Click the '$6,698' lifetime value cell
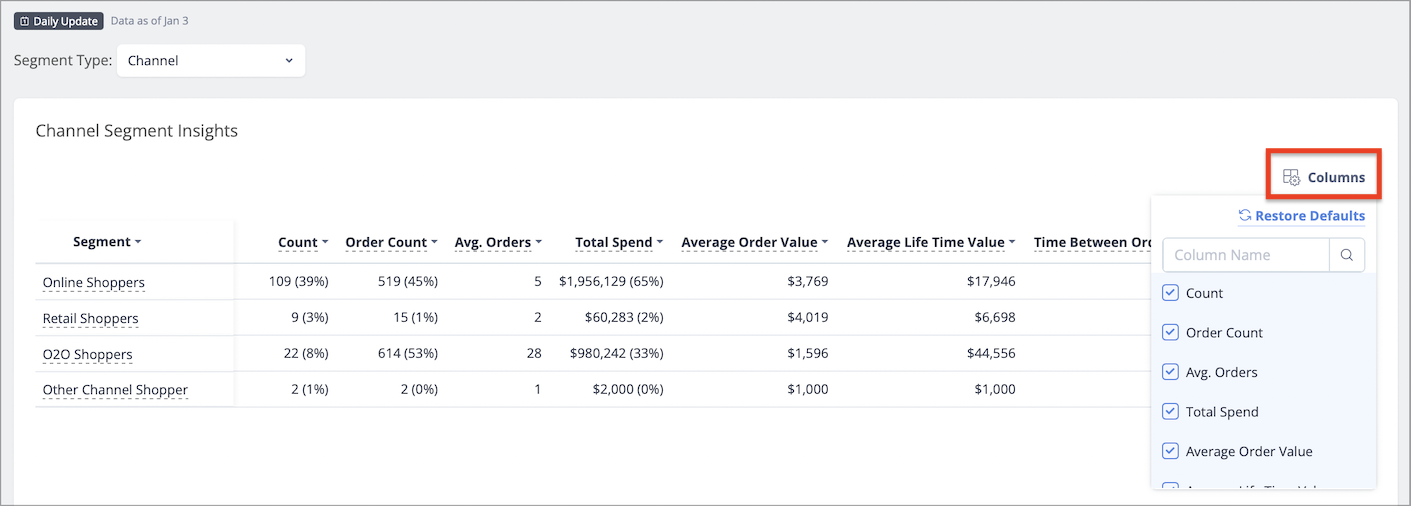1411x506 pixels. point(994,317)
